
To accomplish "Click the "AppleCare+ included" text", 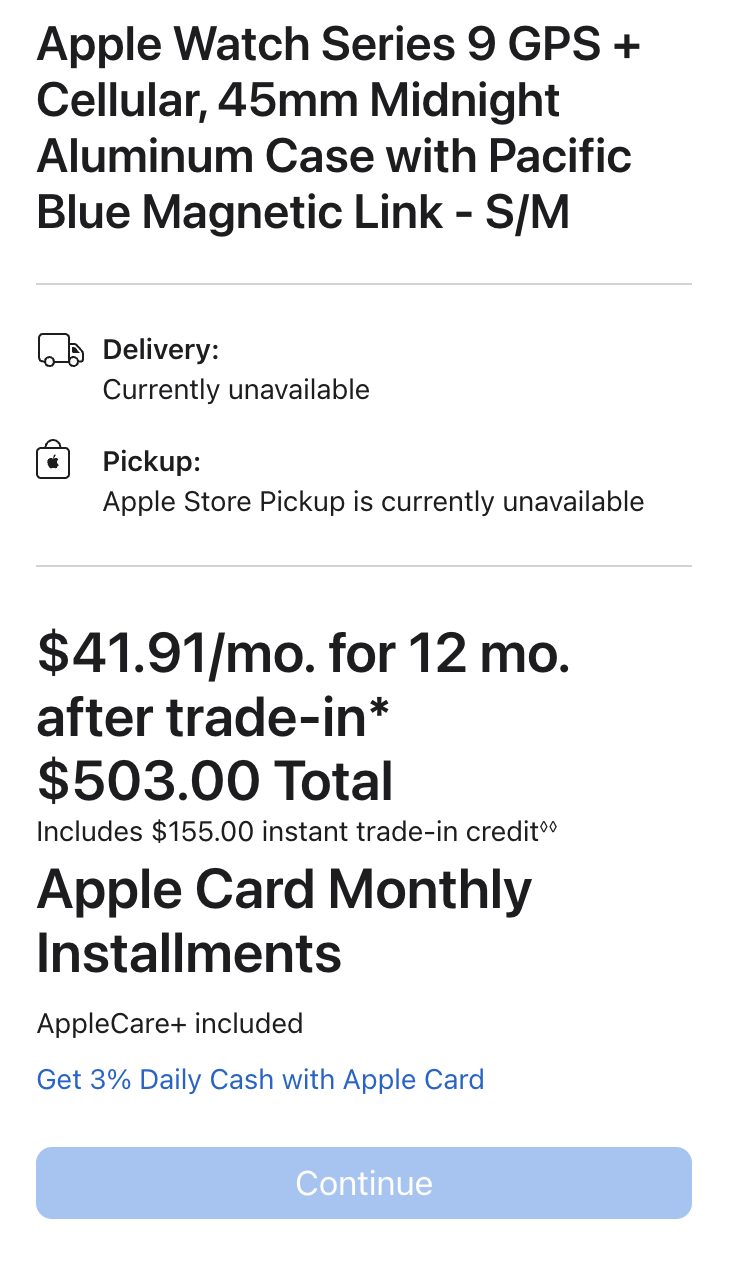I will [x=170, y=1024].
